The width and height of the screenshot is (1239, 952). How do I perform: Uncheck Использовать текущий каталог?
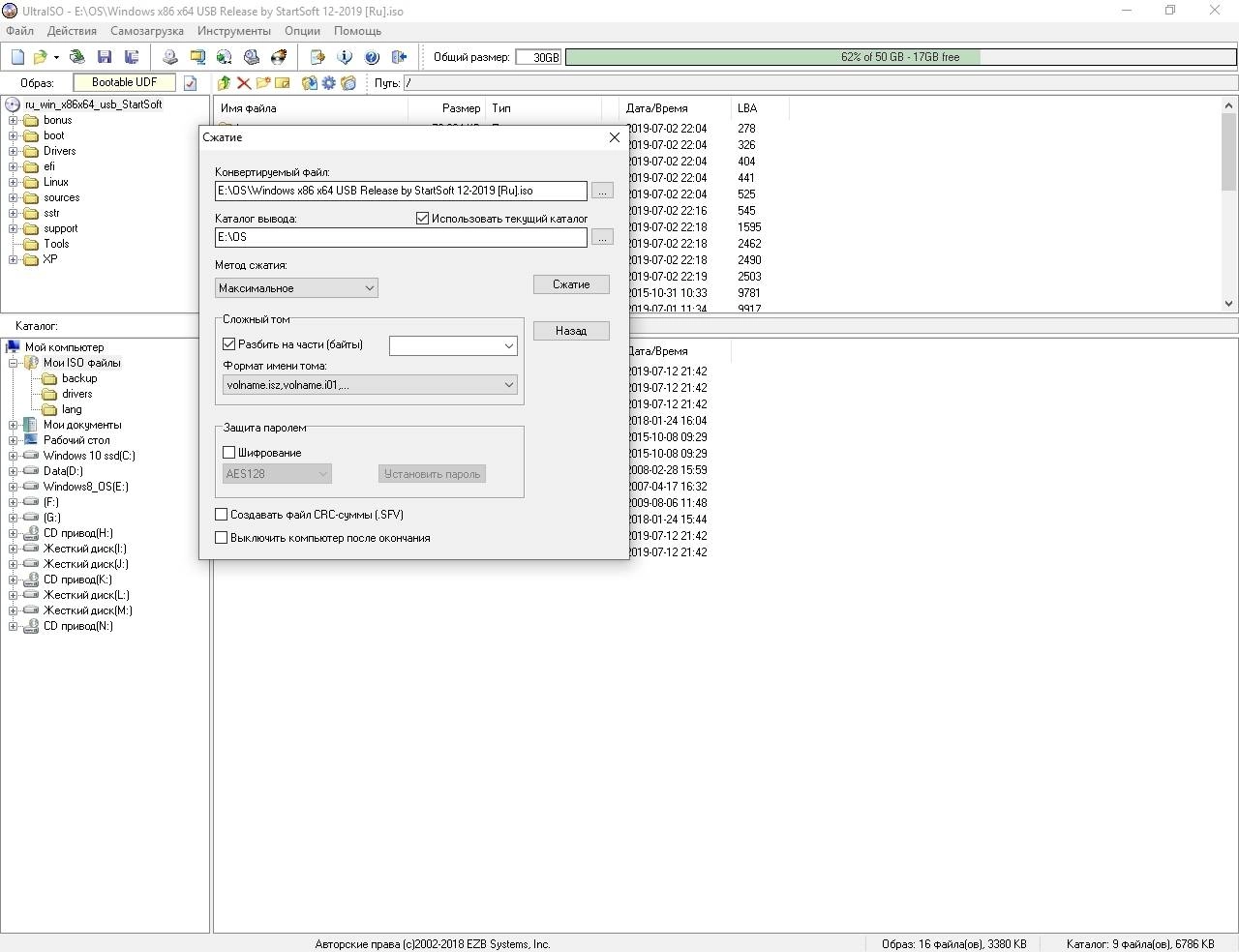click(422, 219)
